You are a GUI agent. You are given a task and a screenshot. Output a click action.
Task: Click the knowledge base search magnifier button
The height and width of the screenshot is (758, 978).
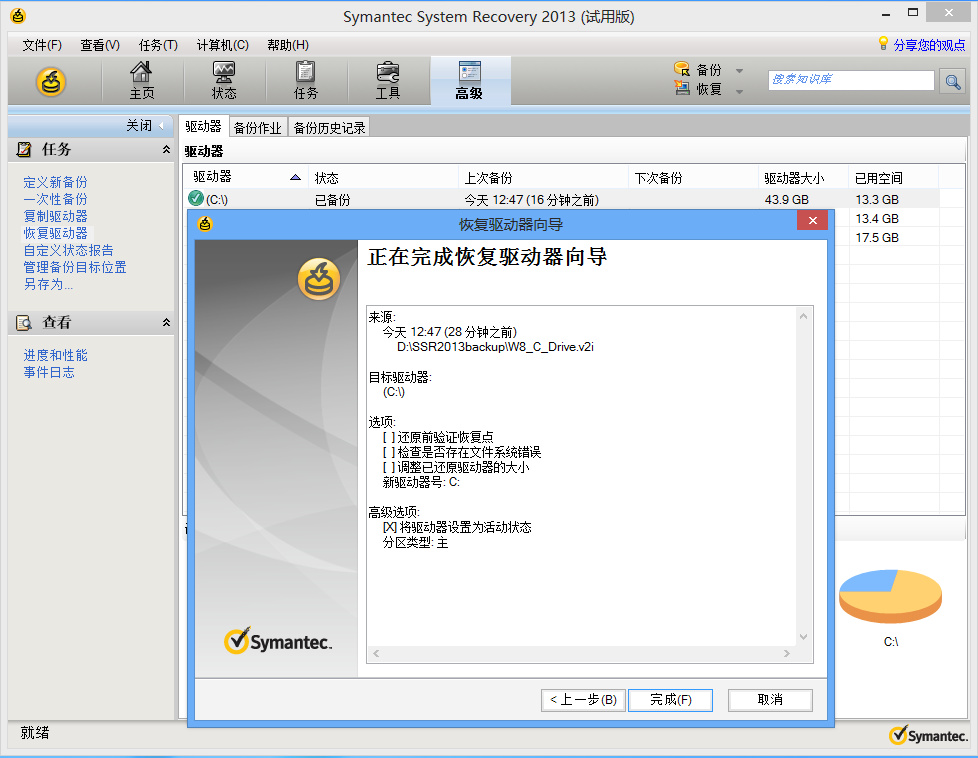[x=952, y=81]
